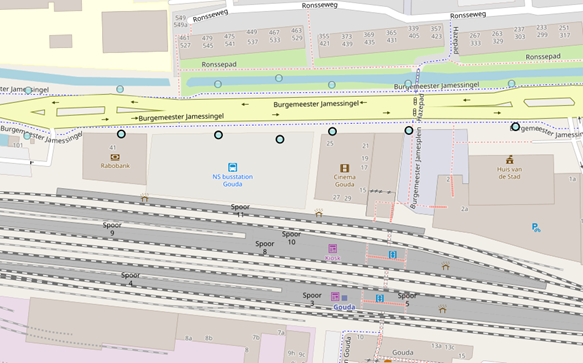This screenshot has height=363, width=583.
Task: Select the shelter icon below Cinema Gouda building
Action: tap(319, 213)
